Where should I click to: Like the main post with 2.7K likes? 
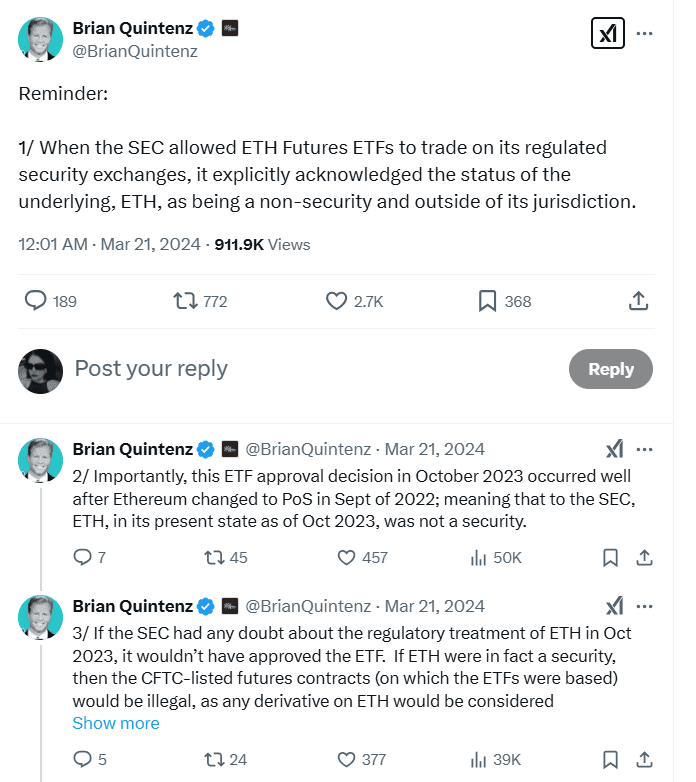[x=338, y=301]
